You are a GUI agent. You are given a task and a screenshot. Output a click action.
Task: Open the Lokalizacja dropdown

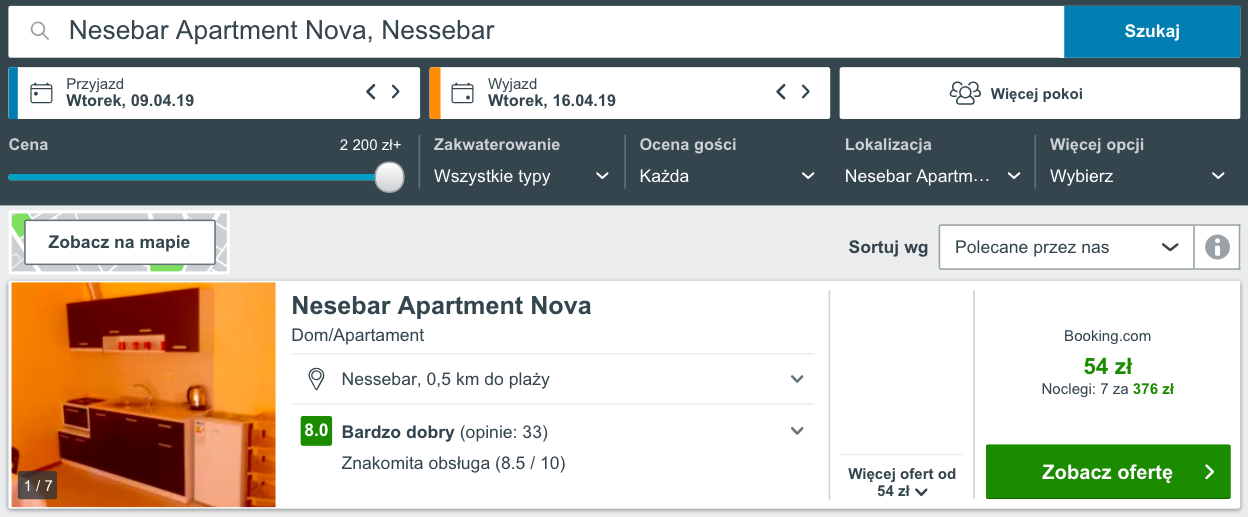coord(932,176)
